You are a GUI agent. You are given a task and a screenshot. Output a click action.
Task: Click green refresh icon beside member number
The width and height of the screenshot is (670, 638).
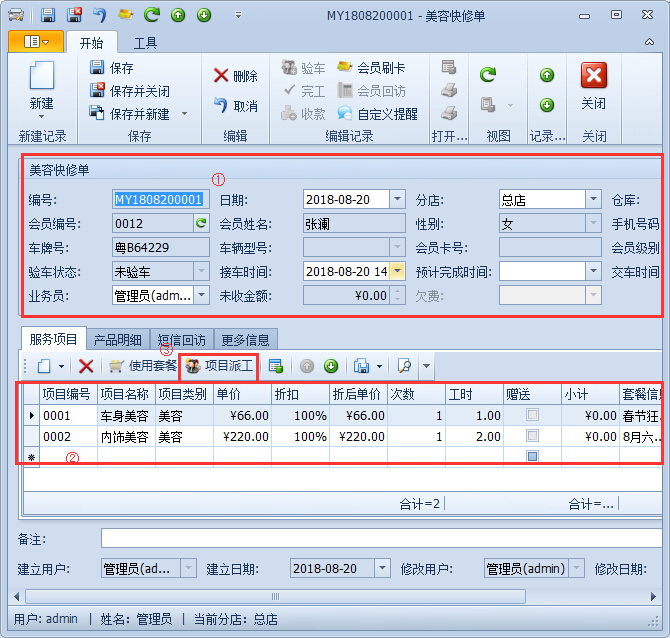pos(200,224)
